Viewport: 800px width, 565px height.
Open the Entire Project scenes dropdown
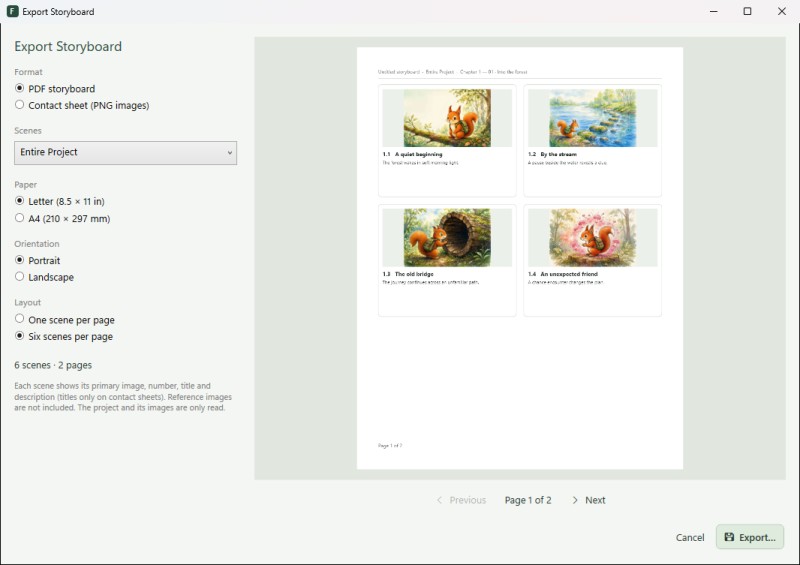point(126,153)
